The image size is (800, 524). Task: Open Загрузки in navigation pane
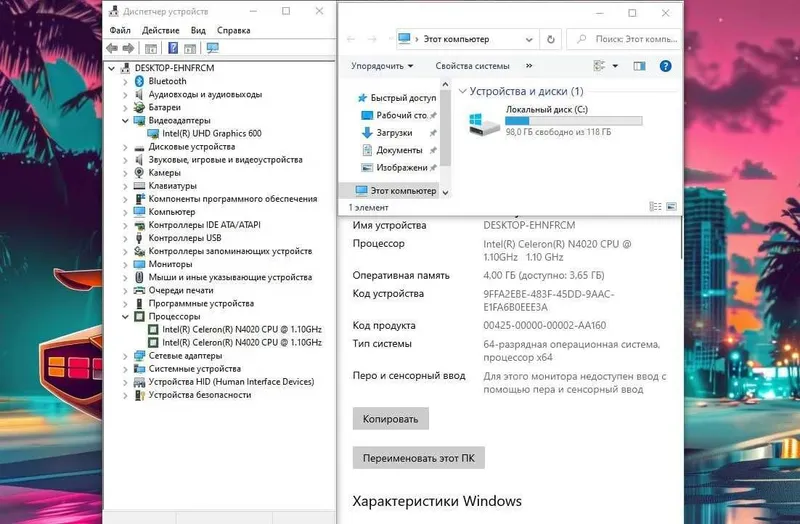pos(399,133)
